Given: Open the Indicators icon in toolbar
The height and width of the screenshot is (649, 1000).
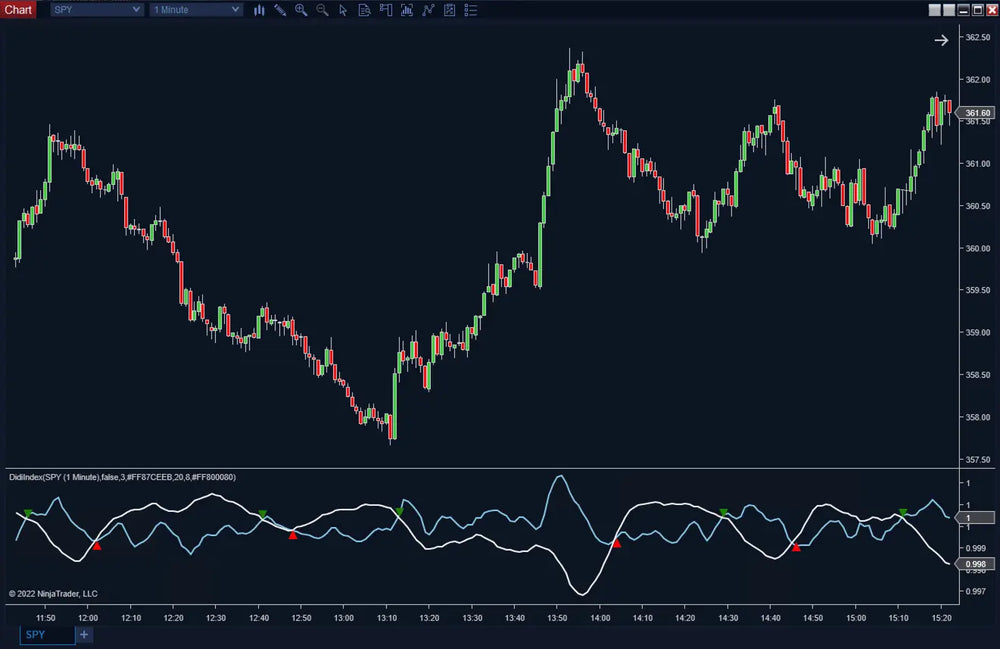Looking at the screenshot, I should (x=407, y=10).
